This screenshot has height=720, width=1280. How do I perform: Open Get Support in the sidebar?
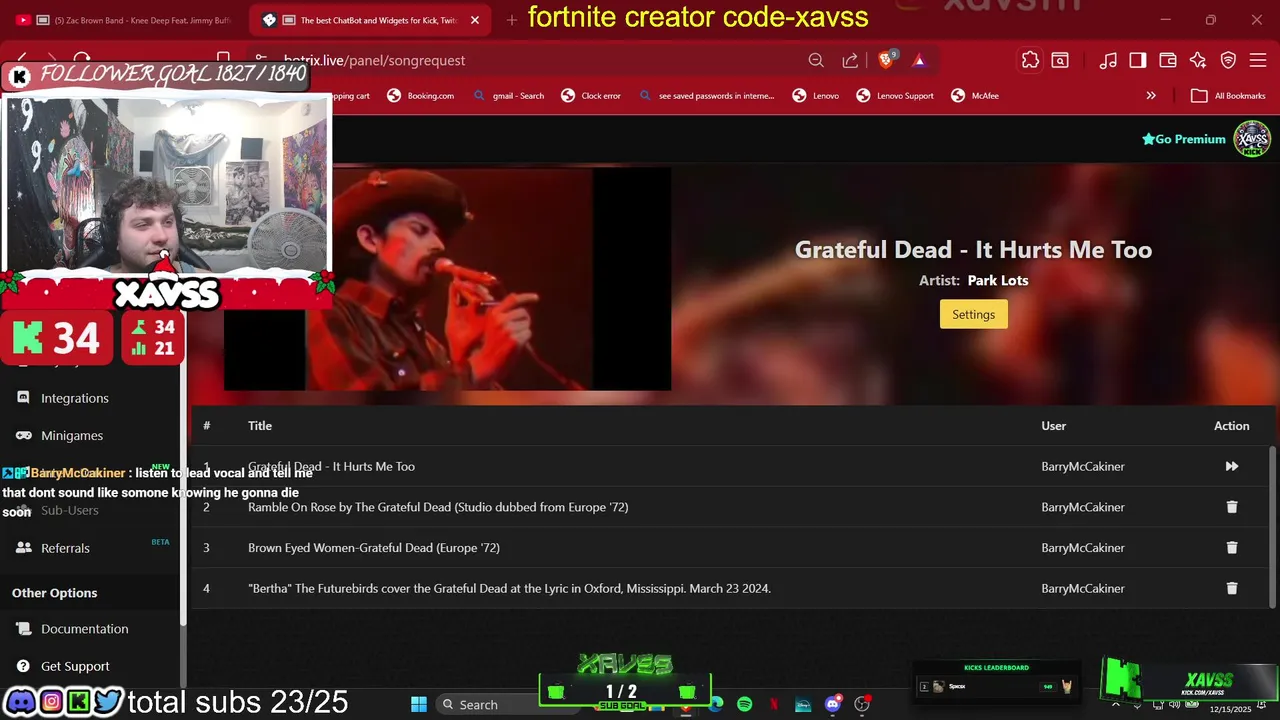(x=75, y=666)
